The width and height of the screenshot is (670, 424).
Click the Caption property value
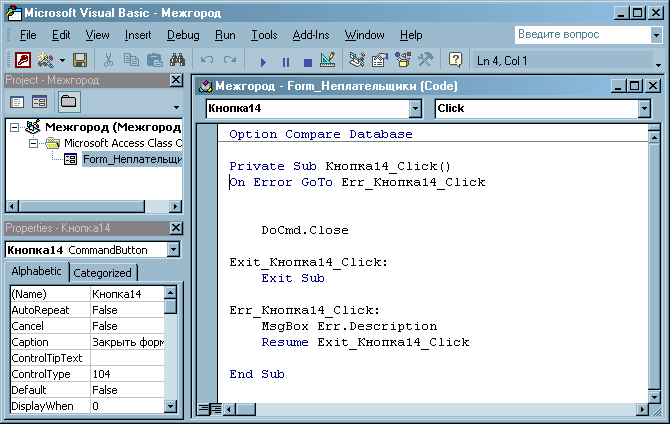click(x=127, y=342)
